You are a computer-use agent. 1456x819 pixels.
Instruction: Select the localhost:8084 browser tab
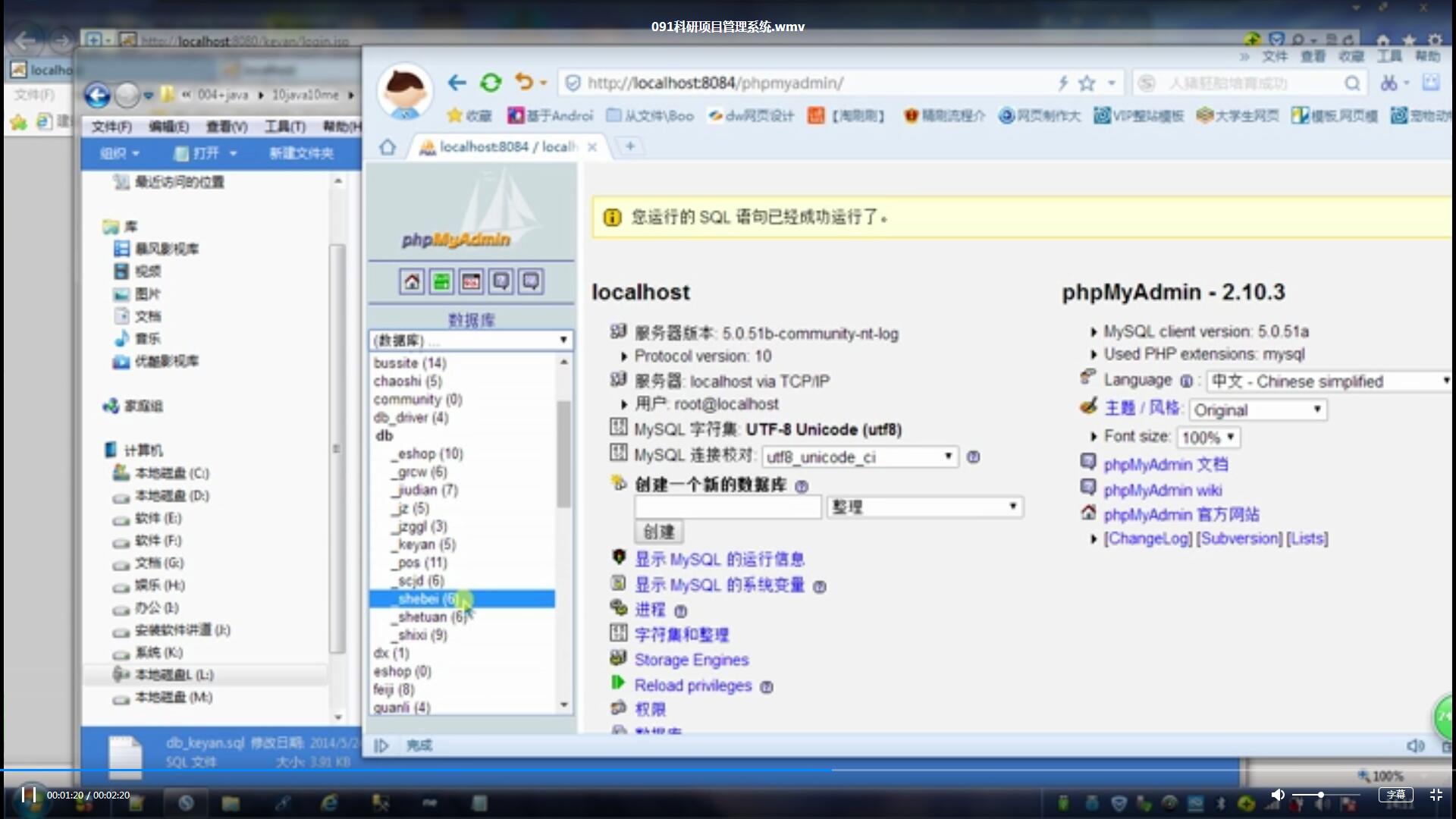tap(508, 146)
